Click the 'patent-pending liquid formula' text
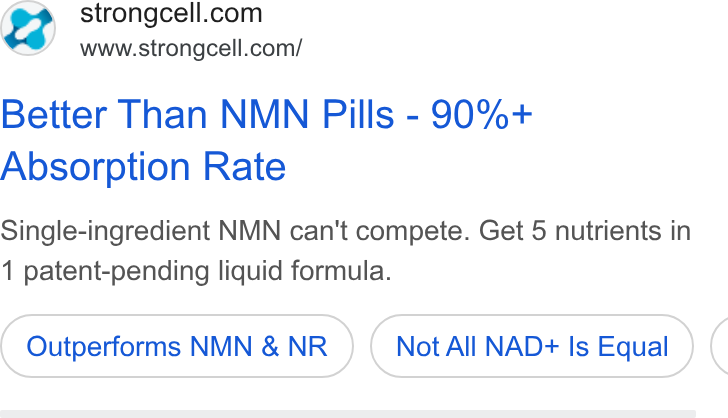 click(208, 271)
